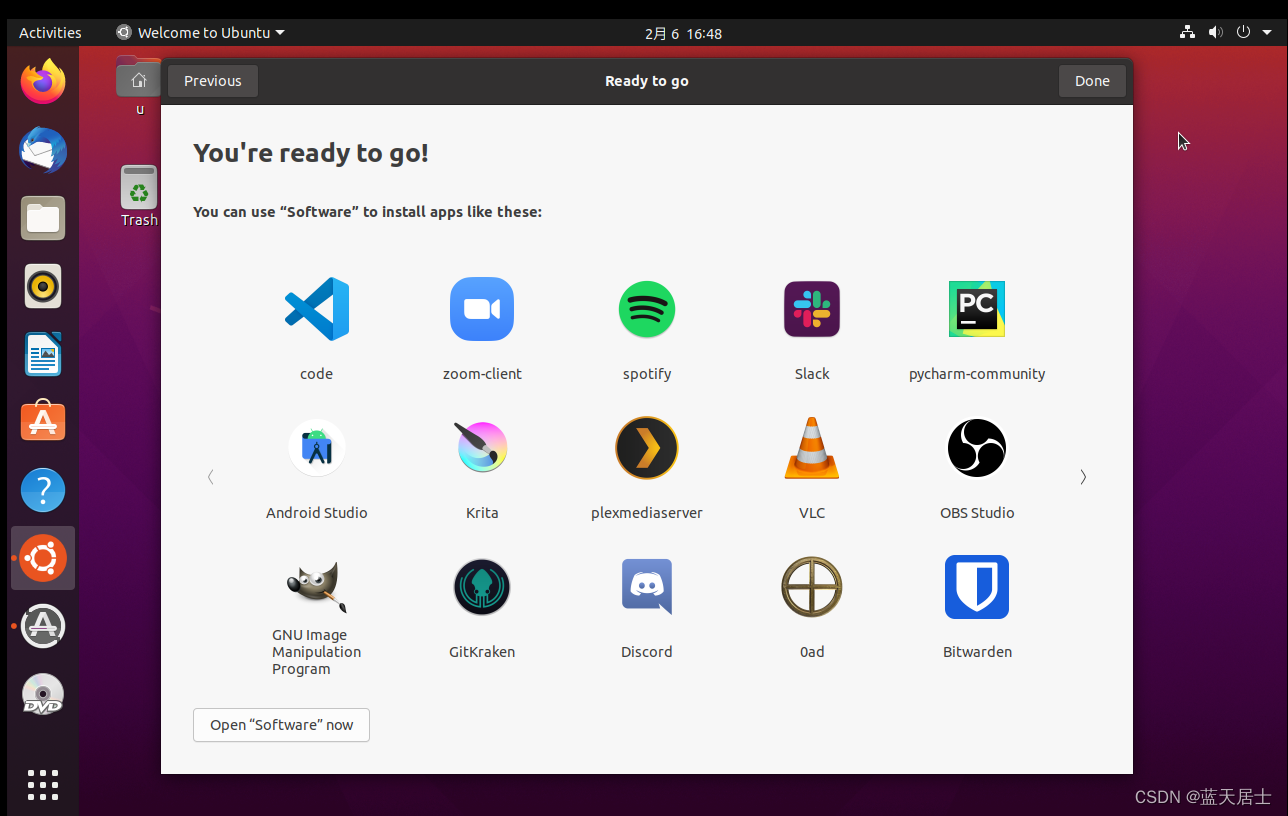Go back with the Previous button
This screenshot has height=816, width=1288.
point(213,81)
